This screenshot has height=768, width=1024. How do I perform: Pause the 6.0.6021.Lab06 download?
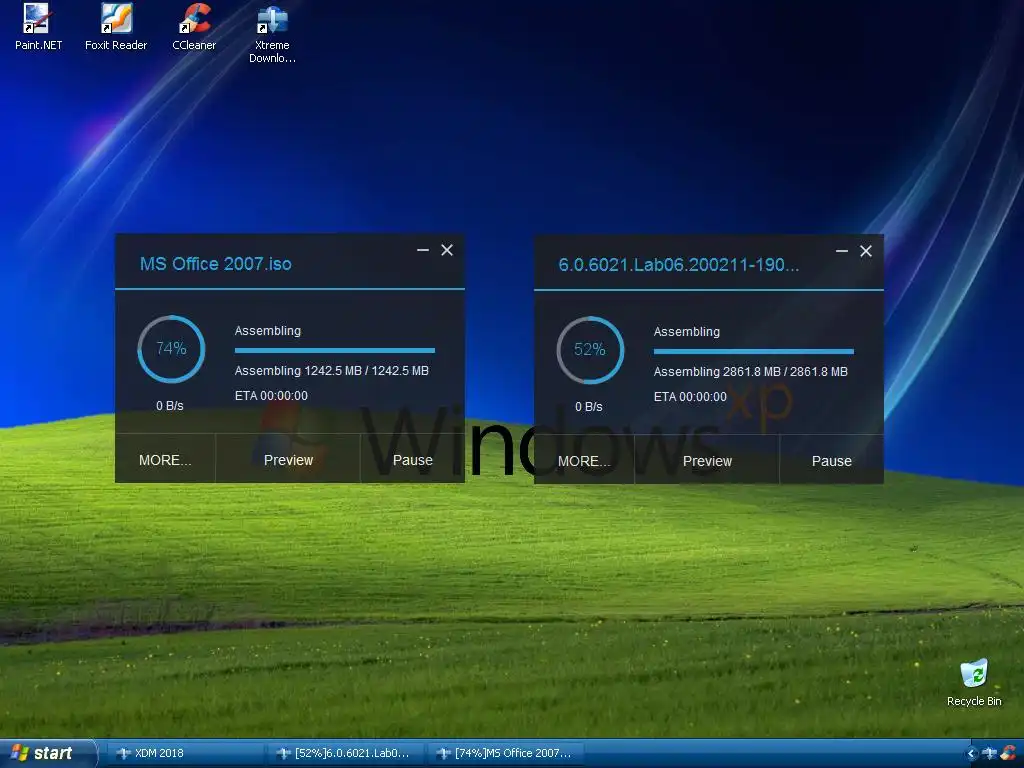pyautogui.click(x=831, y=461)
